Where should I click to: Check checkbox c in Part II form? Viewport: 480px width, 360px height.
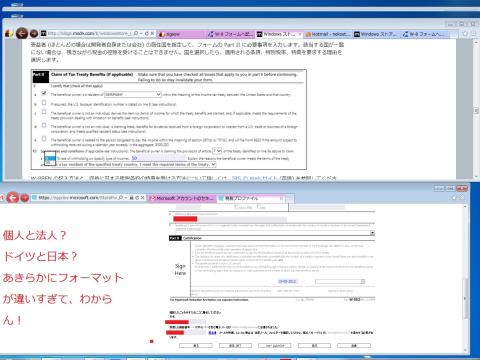pos(44,112)
